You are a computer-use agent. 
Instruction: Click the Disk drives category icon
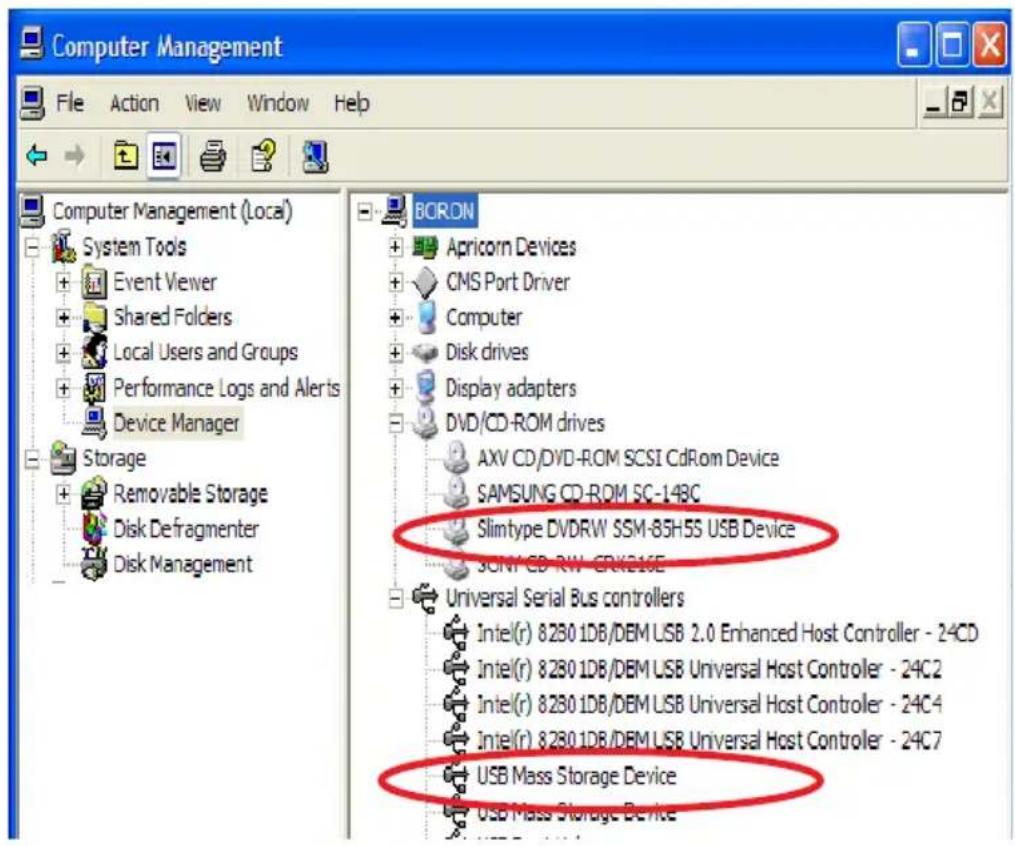click(x=425, y=352)
